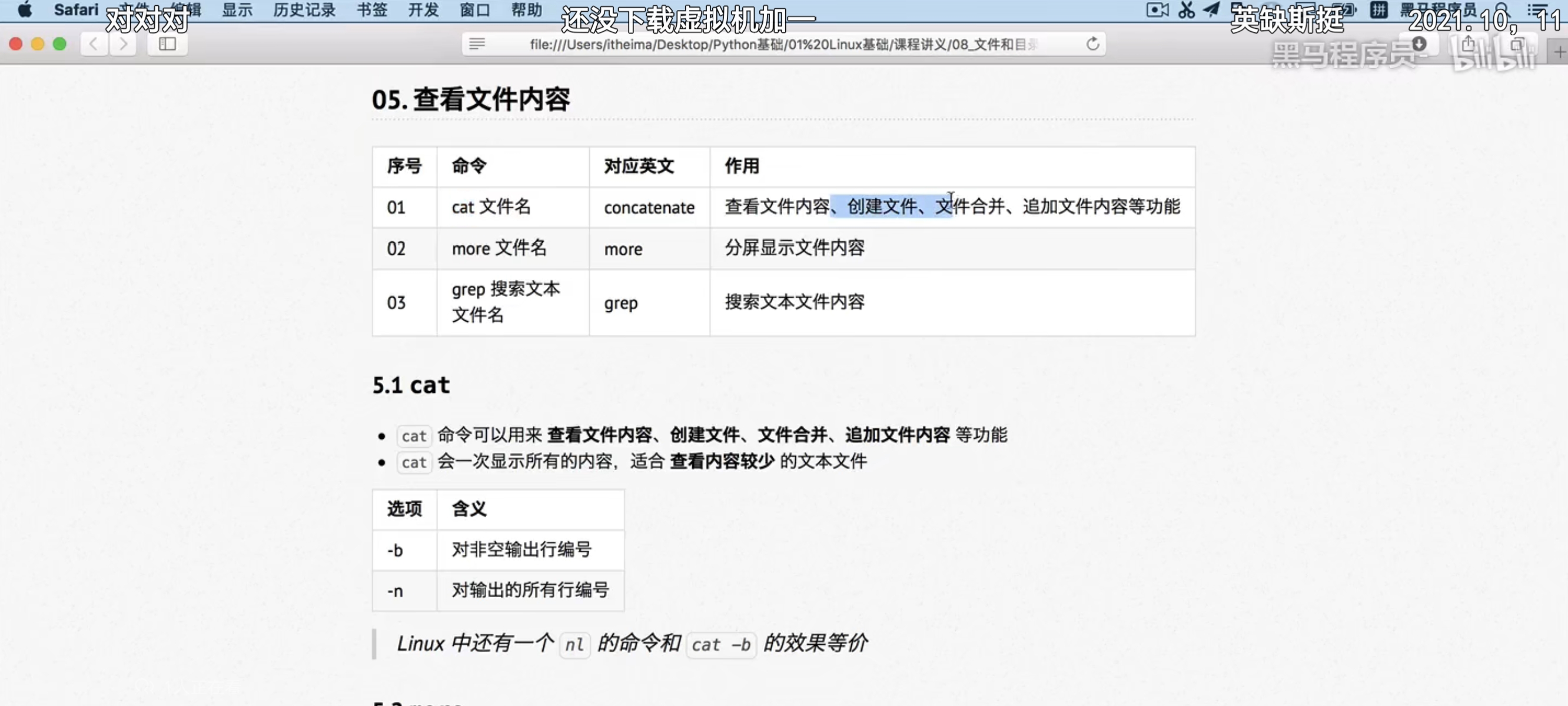Screen dimensions: 1568x706
Task: Click the forward navigation arrow
Action: click(x=124, y=44)
